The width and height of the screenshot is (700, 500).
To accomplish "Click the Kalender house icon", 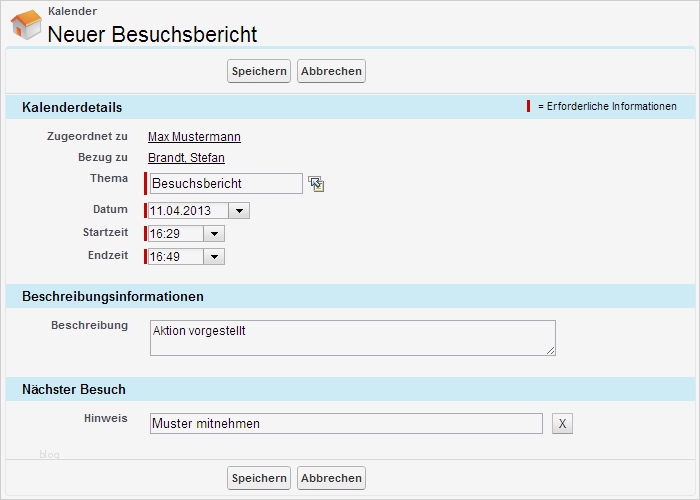I will click(x=26, y=24).
